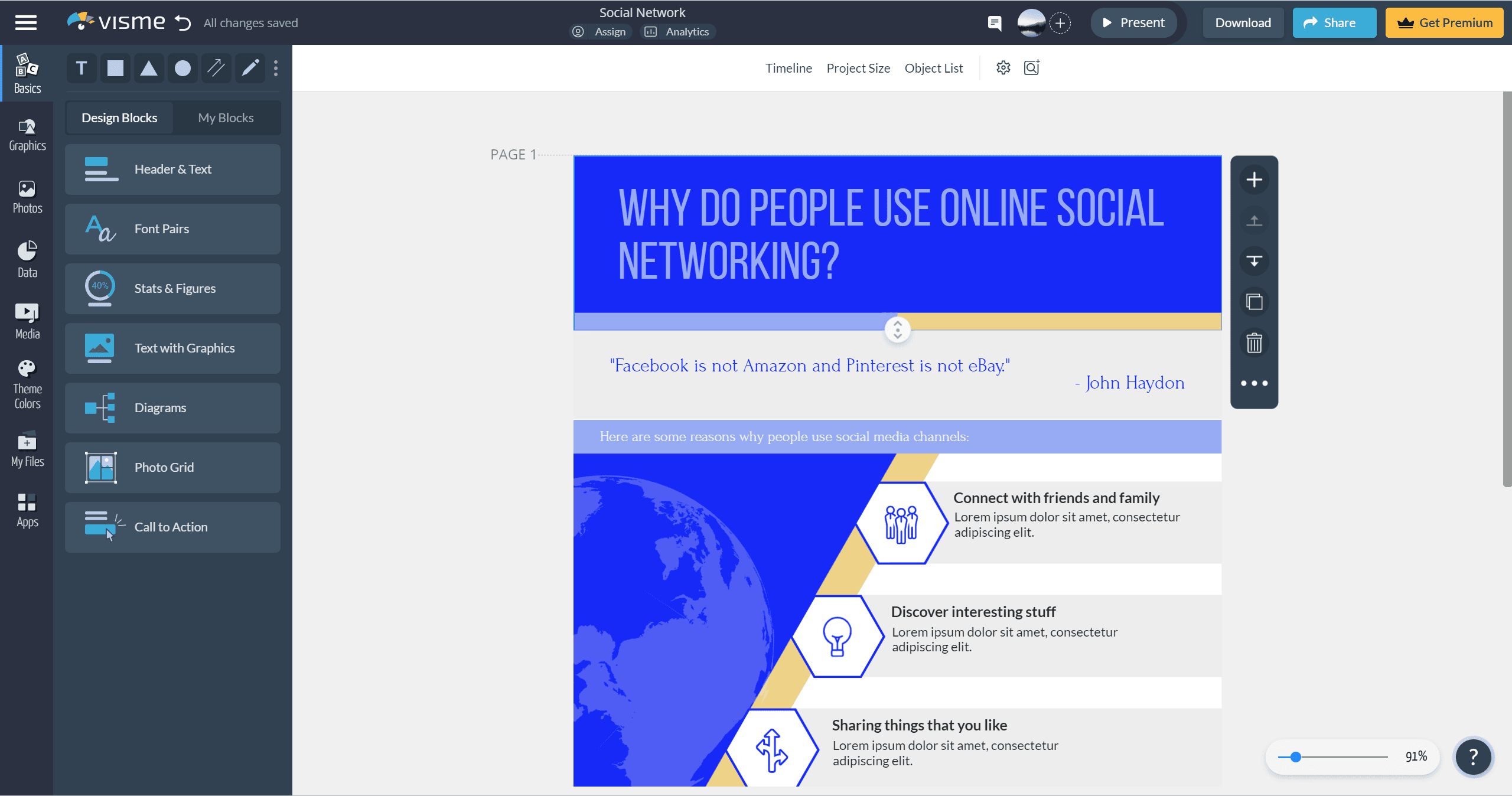Screen dimensions: 1512x796
Task: Open Font Pairs blocks
Action: [x=172, y=229]
